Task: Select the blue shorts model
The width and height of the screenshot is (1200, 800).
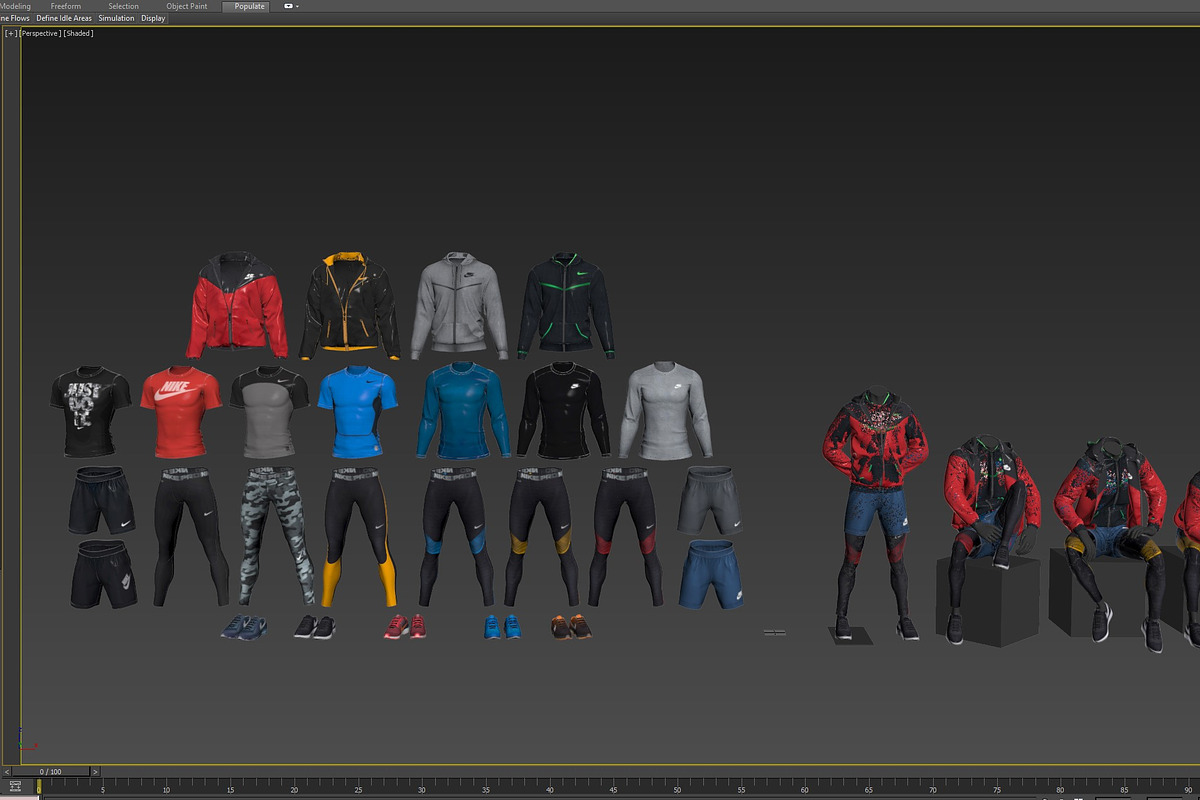Action: 711,574
